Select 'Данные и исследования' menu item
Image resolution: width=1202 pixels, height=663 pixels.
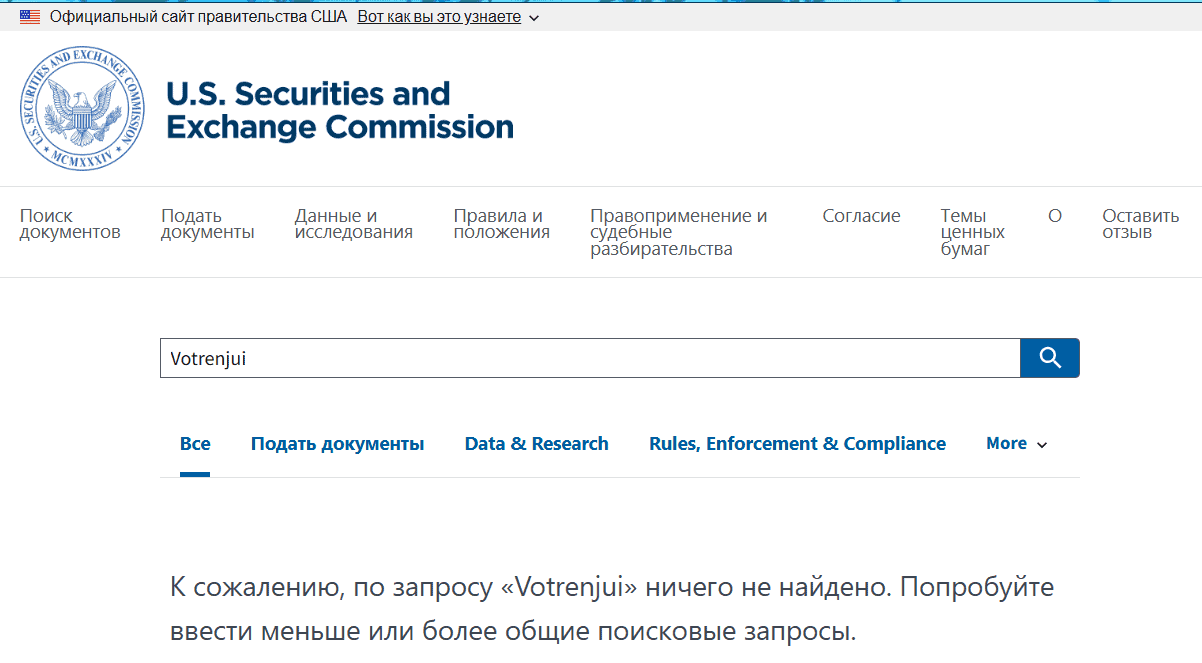click(x=353, y=224)
